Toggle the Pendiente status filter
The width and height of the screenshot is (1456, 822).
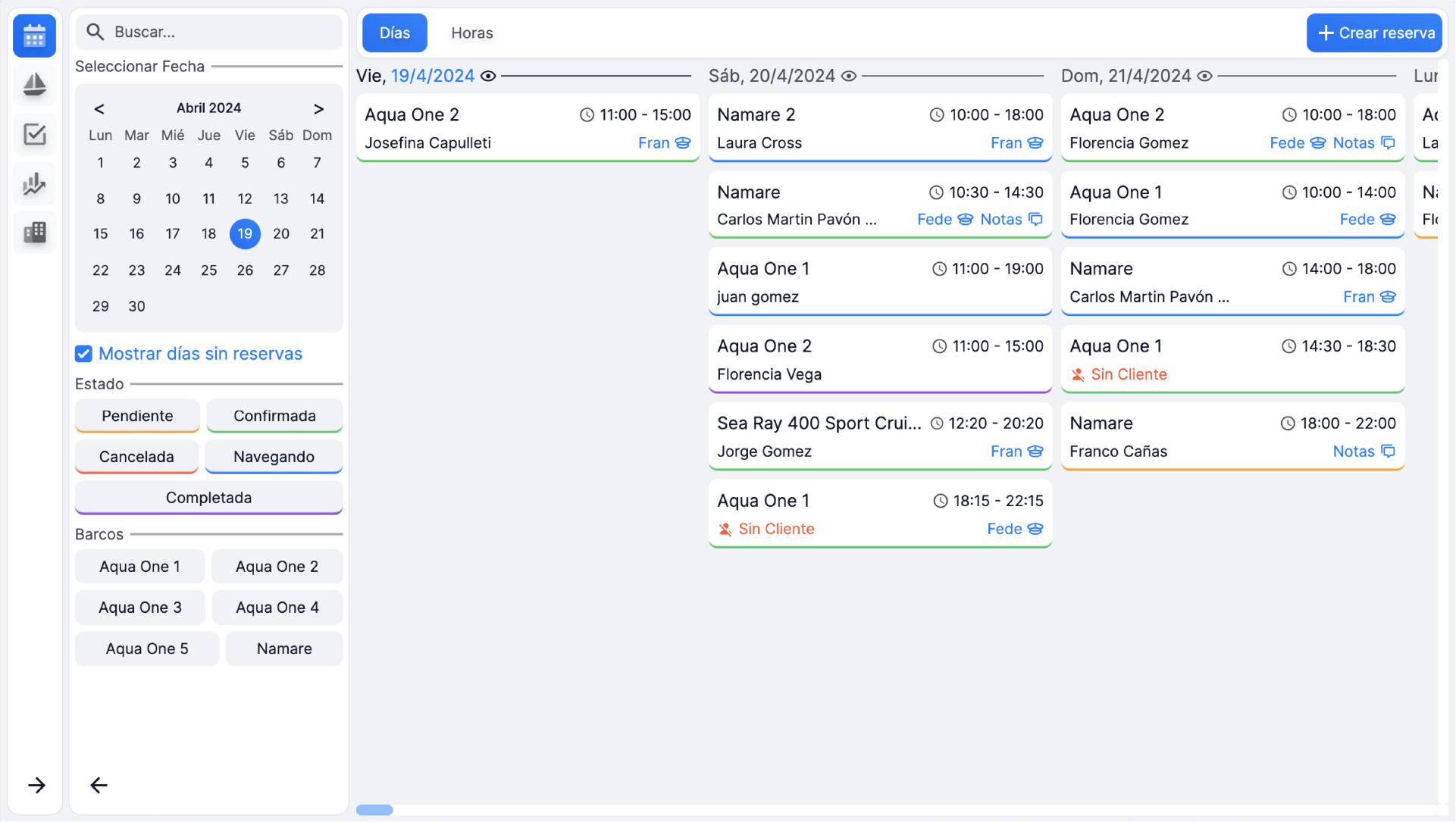[x=137, y=416]
